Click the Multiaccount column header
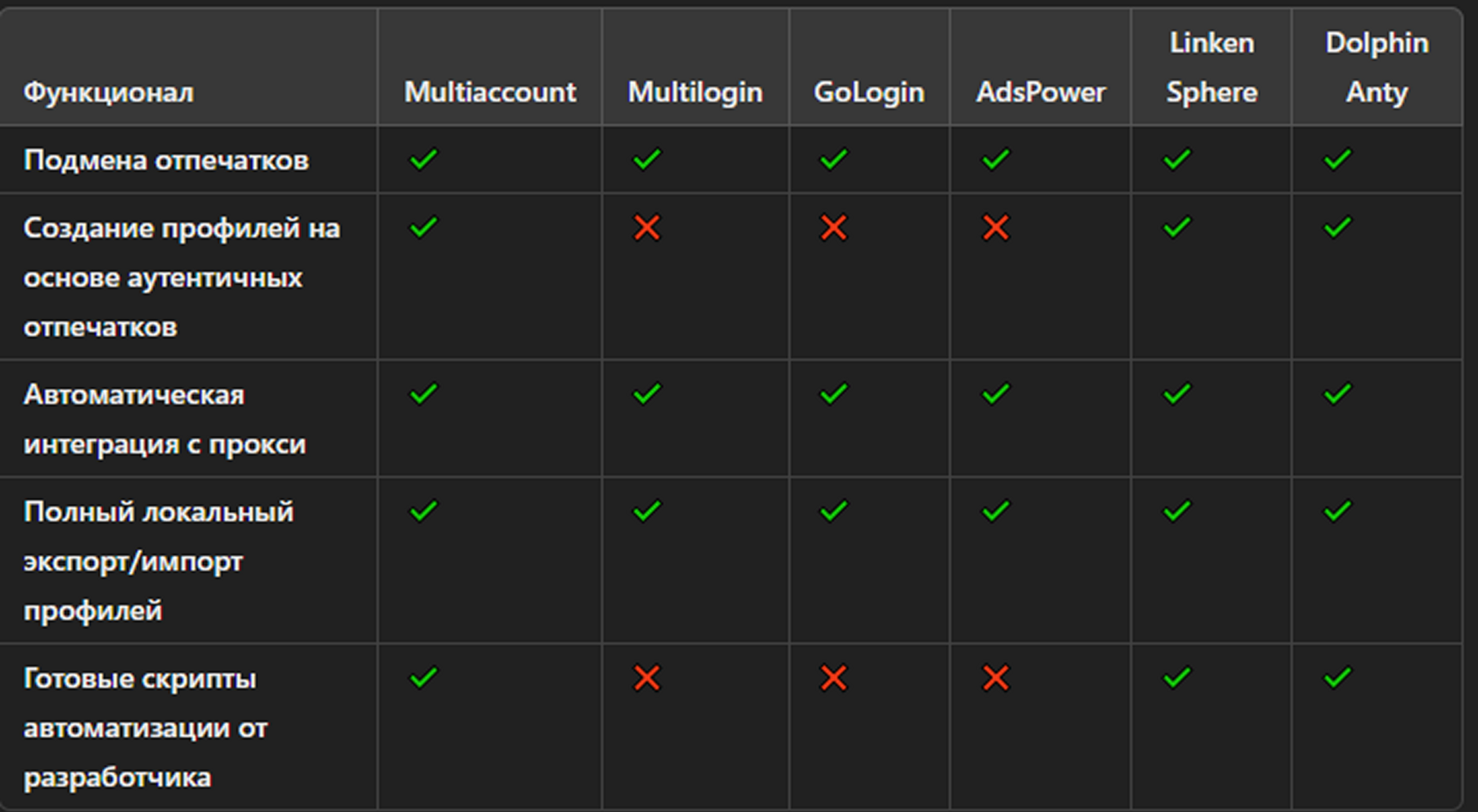The height and width of the screenshot is (812, 1478). [490, 92]
